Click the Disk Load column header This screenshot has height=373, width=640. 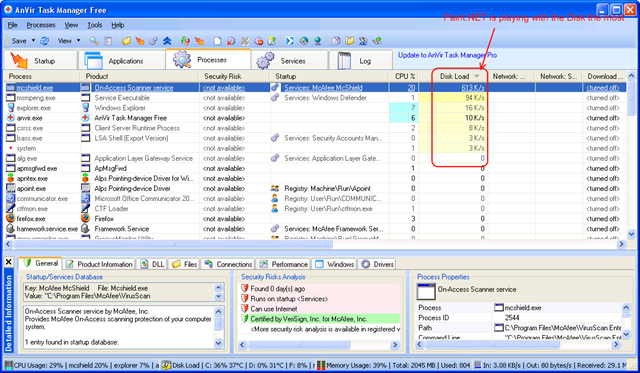click(454, 76)
